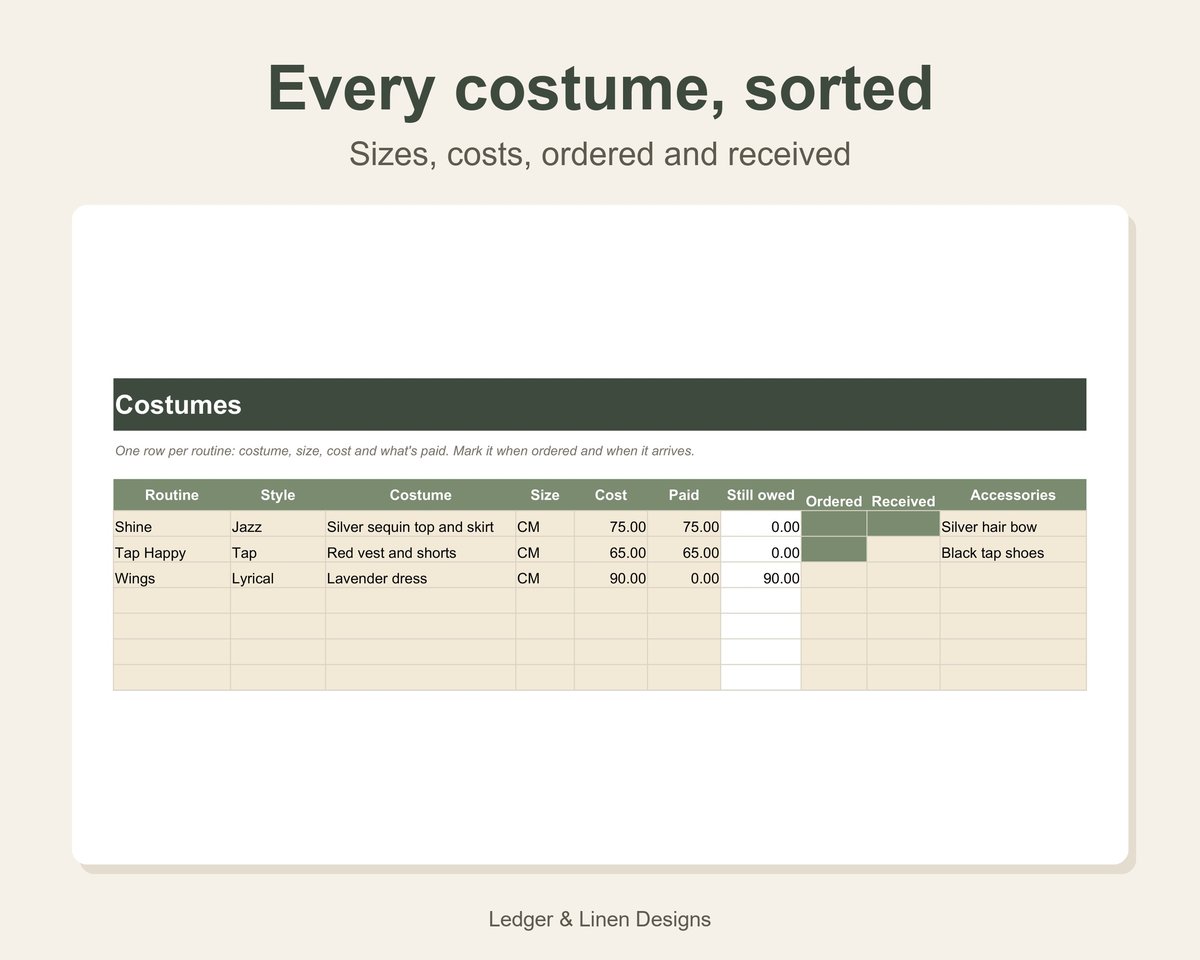The height and width of the screenshot is (960, 1200).
Task: Click the Costumes section title banner
Action: 600,404
